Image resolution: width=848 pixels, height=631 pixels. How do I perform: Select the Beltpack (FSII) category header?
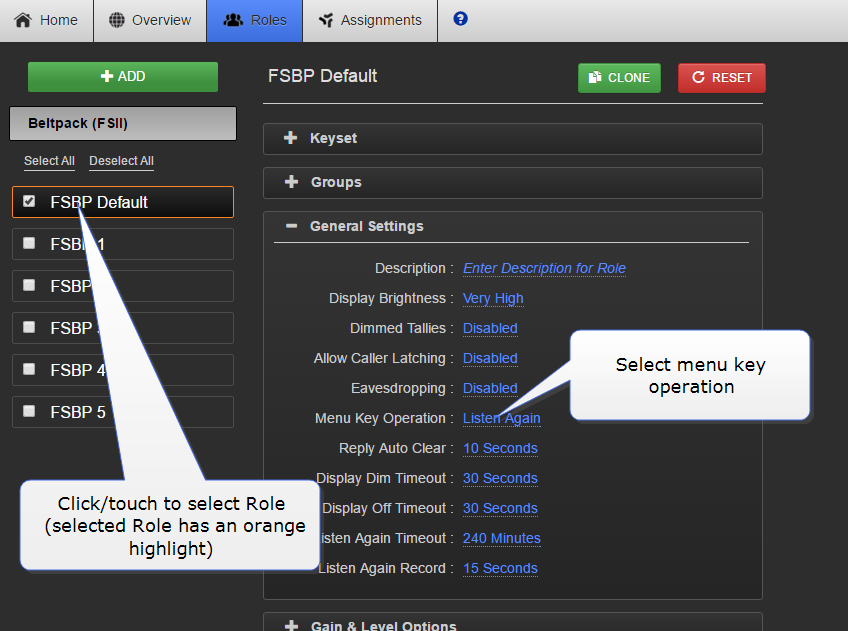coord(123,124)
